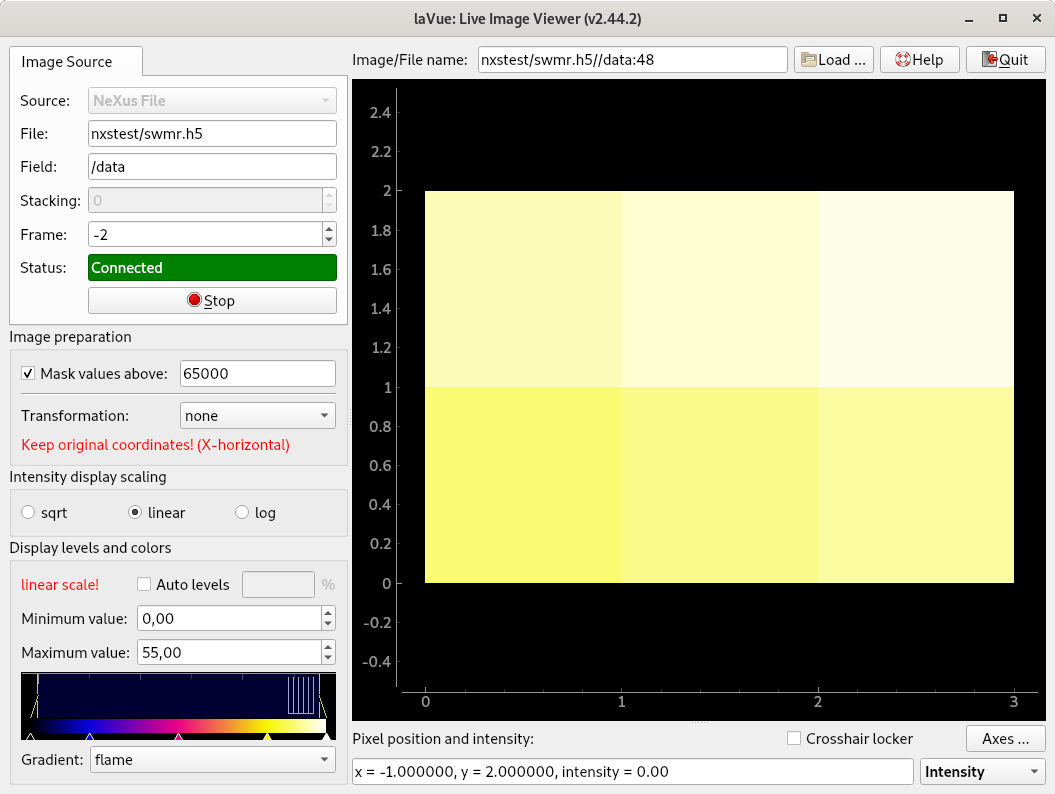Uncheck the Mask values above checkbox

(28, 374)
